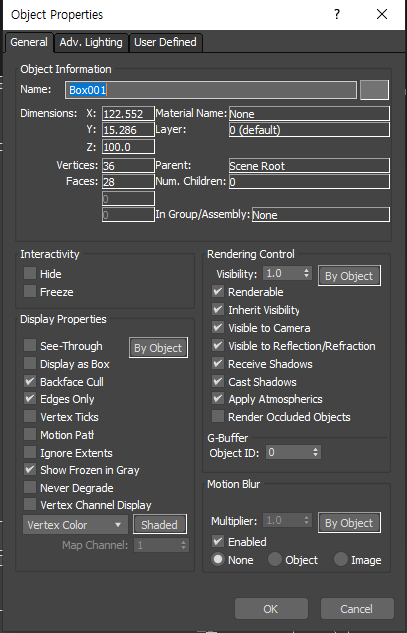Uncheck Visible to Camera
407x633 pixels.
(218, 327)
